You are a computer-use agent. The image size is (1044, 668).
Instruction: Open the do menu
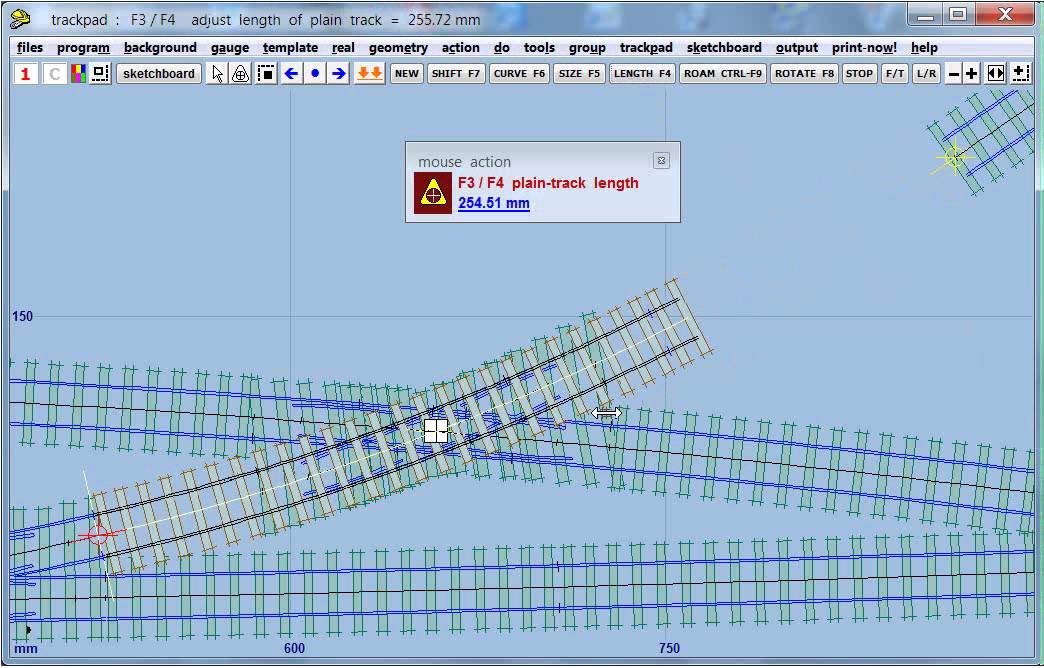(x=501, y=47)
